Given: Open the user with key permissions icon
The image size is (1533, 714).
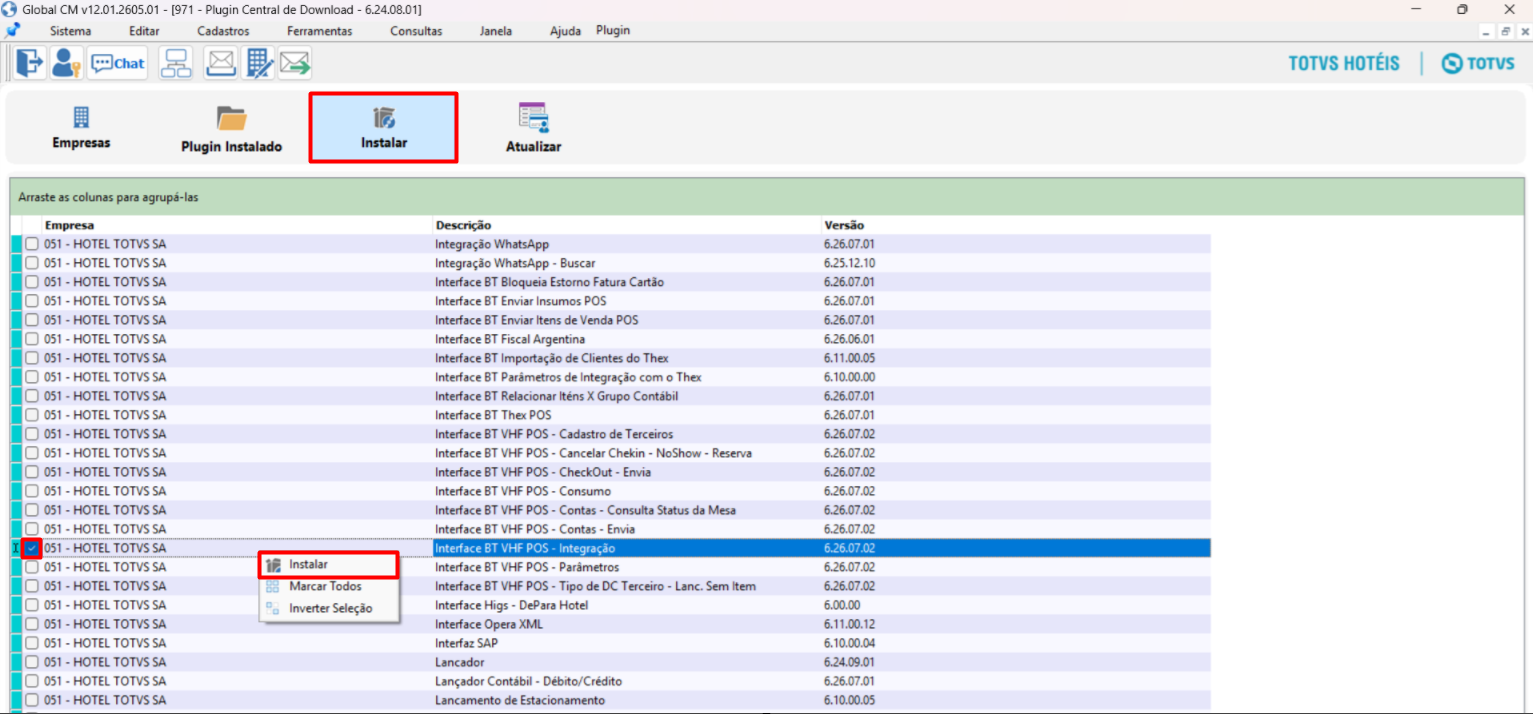Looking at the screenshot, I should [66, 63].
